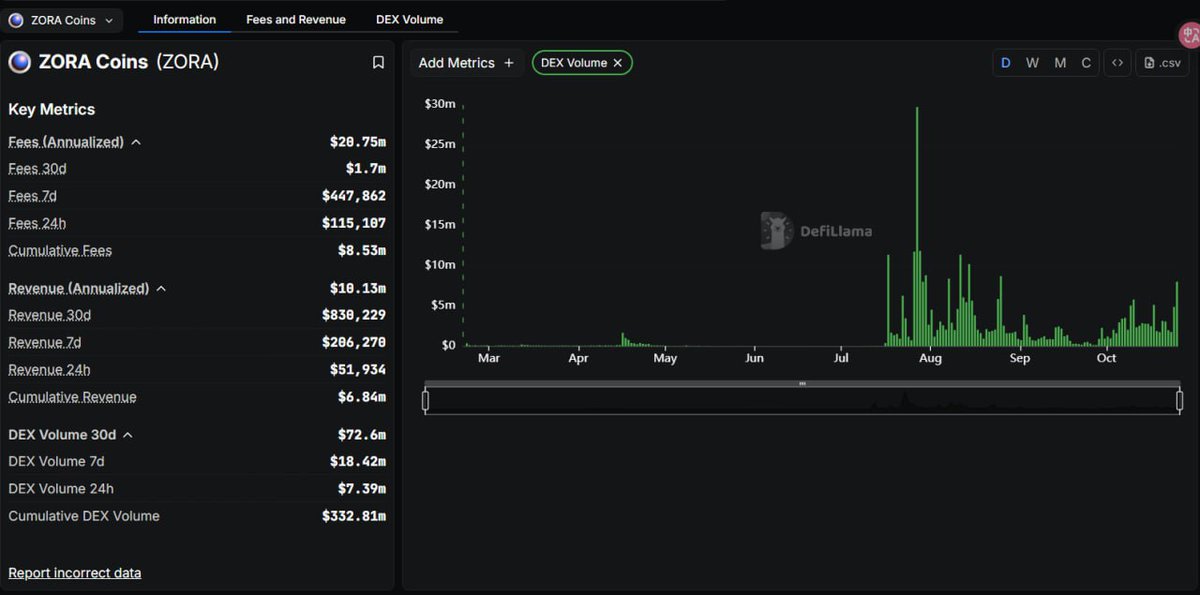
Task: Open the DEX Volume tab
Action: [x=410, y=20]
